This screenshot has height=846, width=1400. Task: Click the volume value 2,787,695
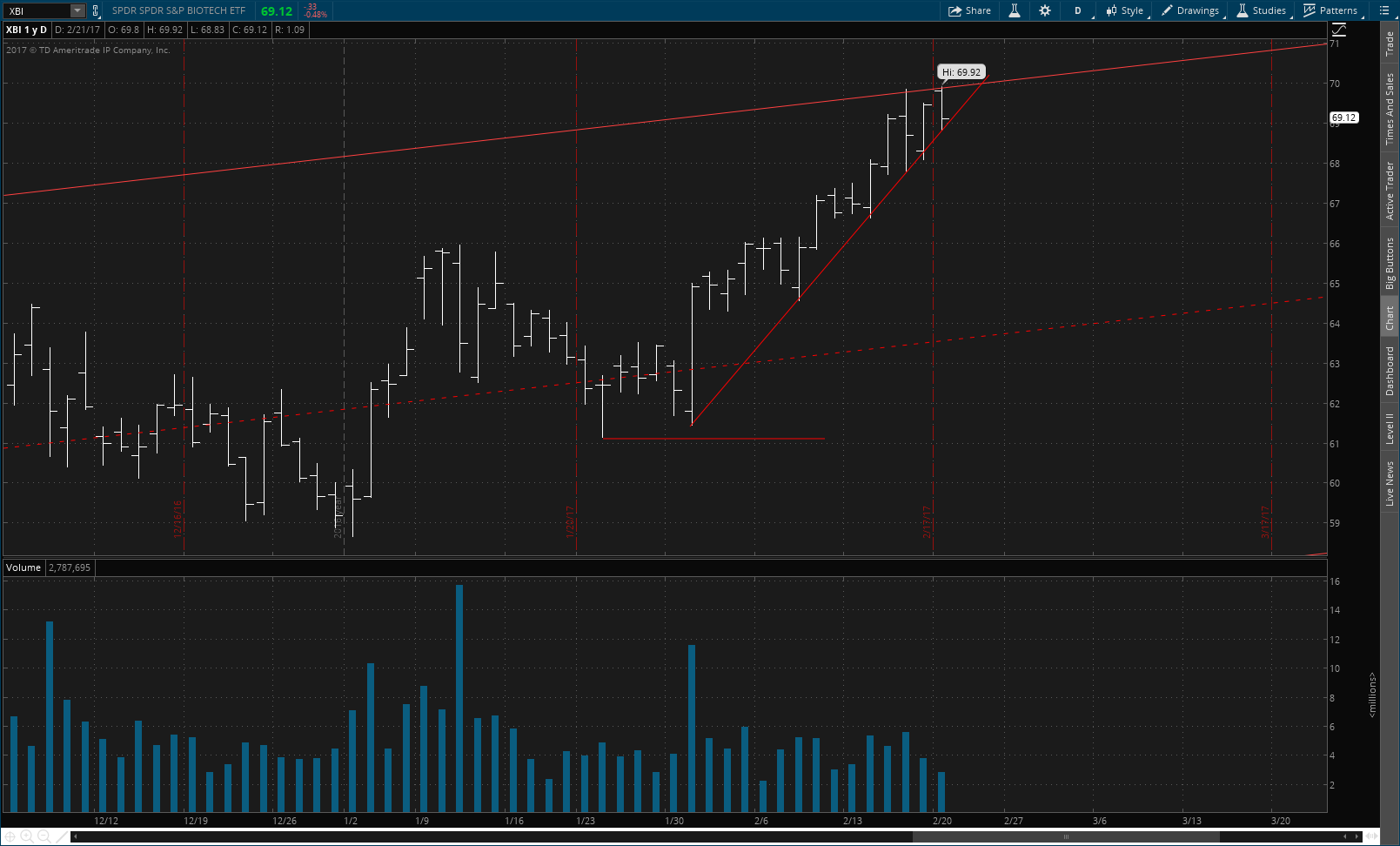tap(70, 567)
